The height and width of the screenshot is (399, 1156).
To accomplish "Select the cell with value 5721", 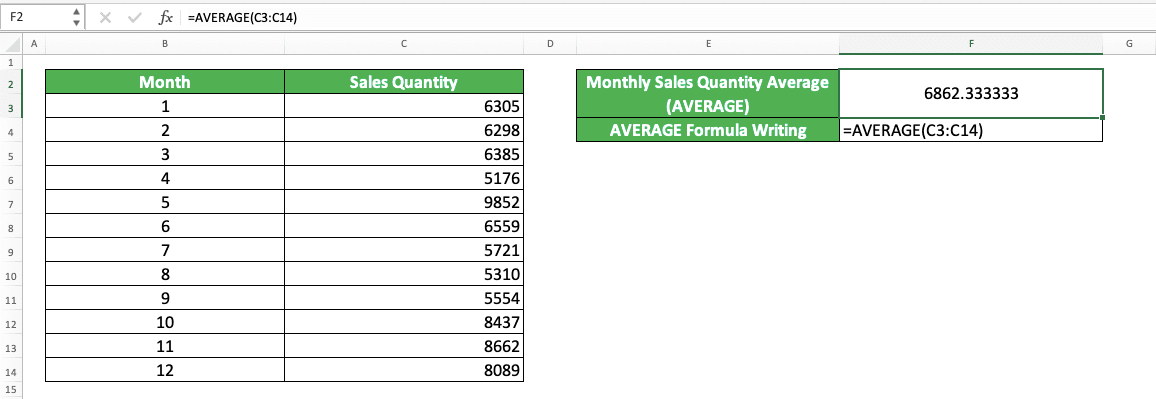I will pos(404,250).
